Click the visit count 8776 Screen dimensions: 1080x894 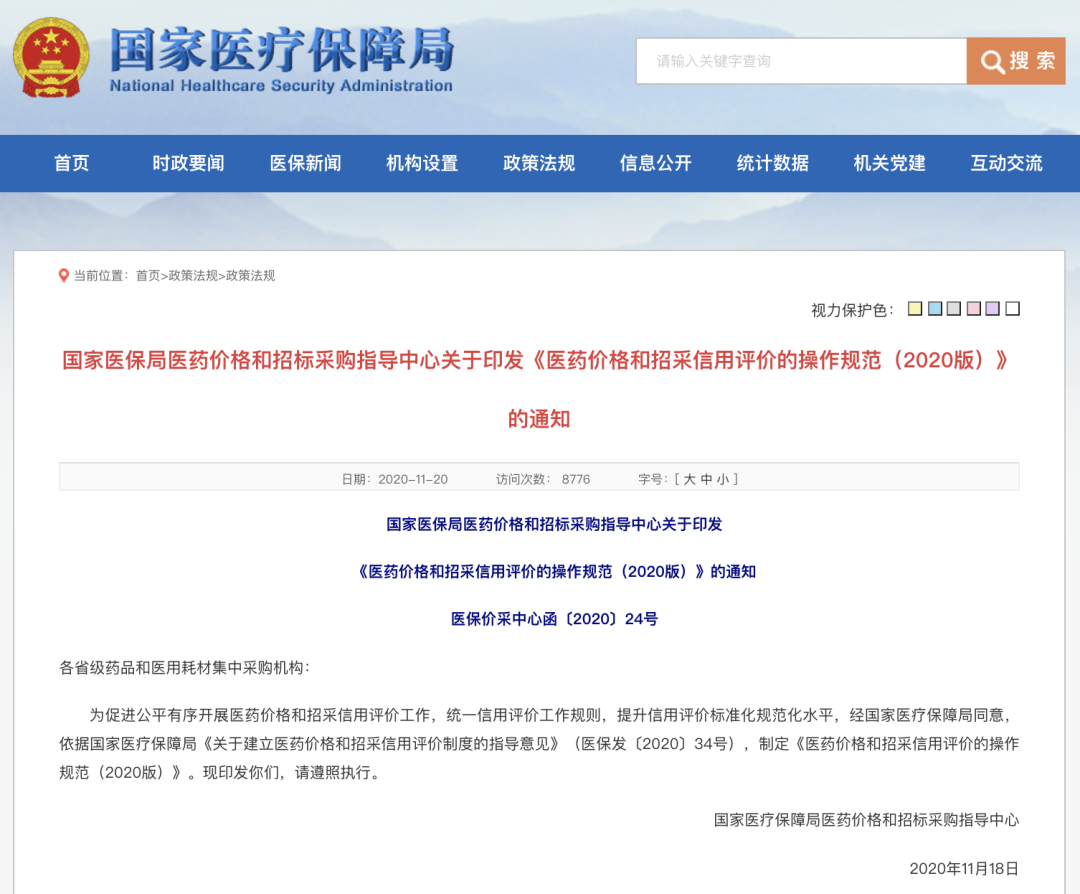click(576, 479)
